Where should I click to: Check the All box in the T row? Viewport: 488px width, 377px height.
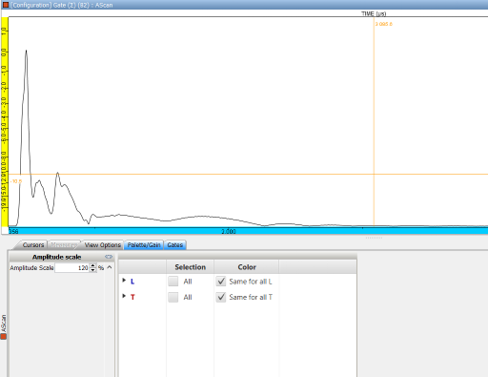(173, 297)
